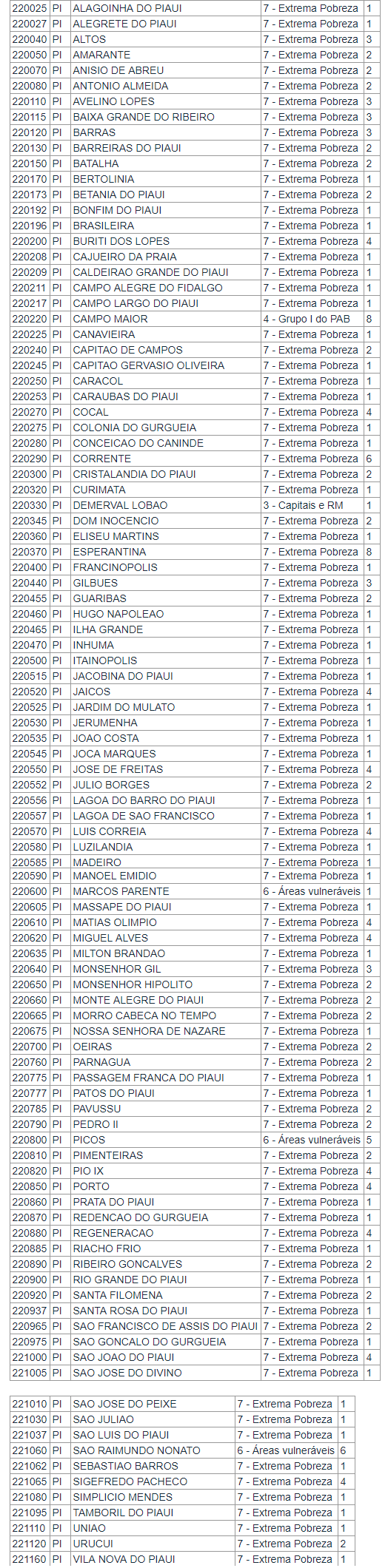Select code 220370 in the table

pyautogui.click(x=30, y=552)
